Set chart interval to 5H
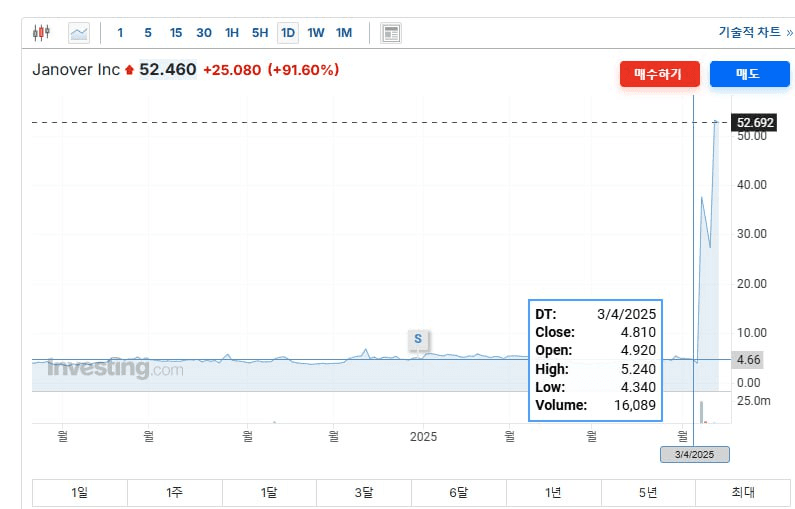This screenshot has width=795, height=509. (260, 33)
